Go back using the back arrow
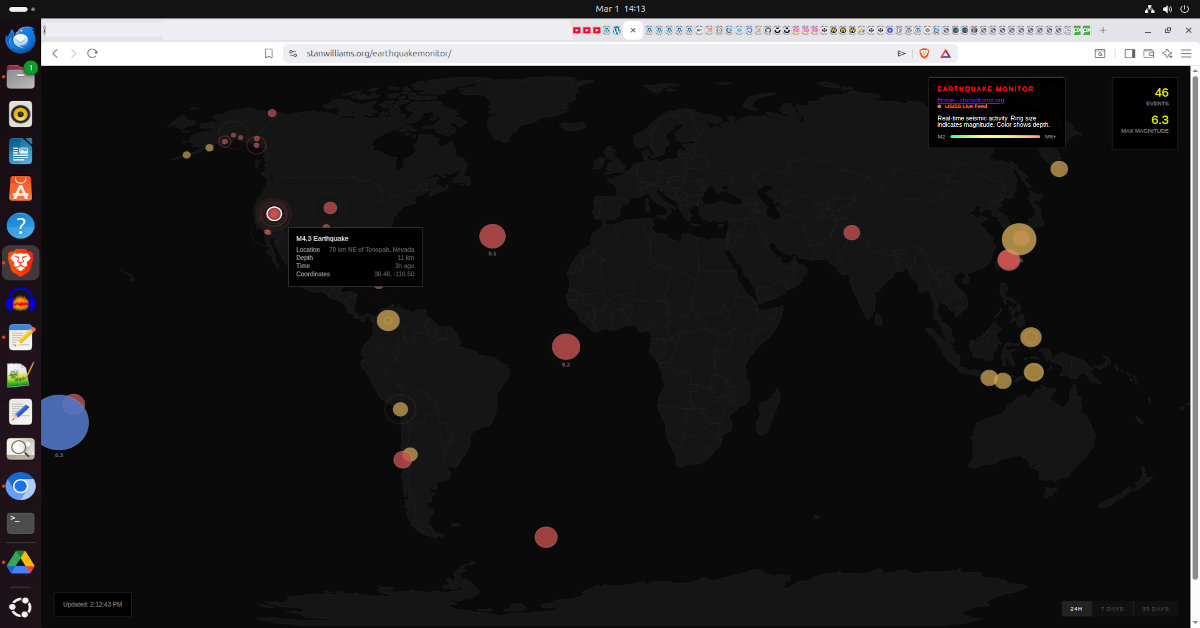 pyautogui.click(x=55, y=53)
